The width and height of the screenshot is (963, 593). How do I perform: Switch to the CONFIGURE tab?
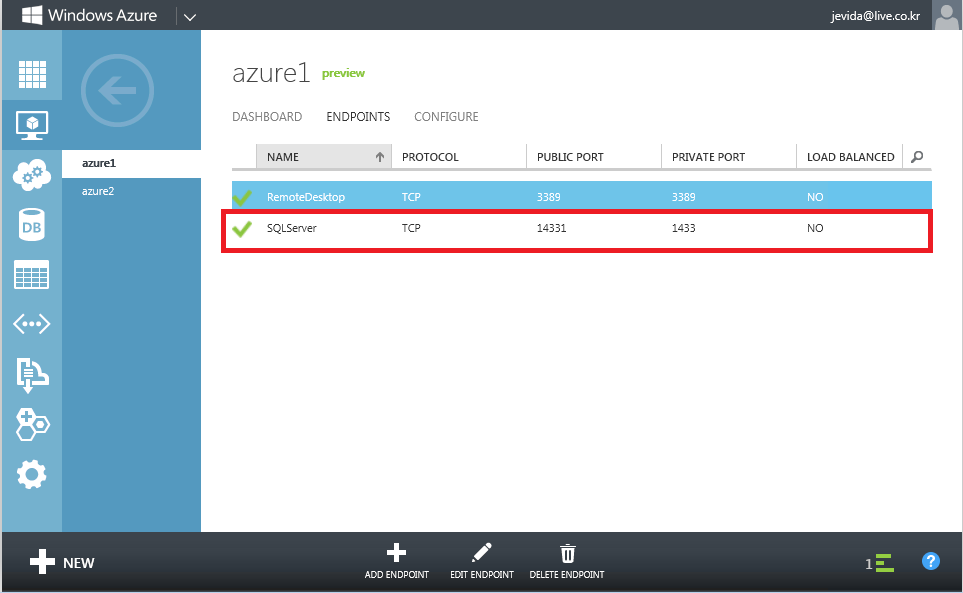446,117
